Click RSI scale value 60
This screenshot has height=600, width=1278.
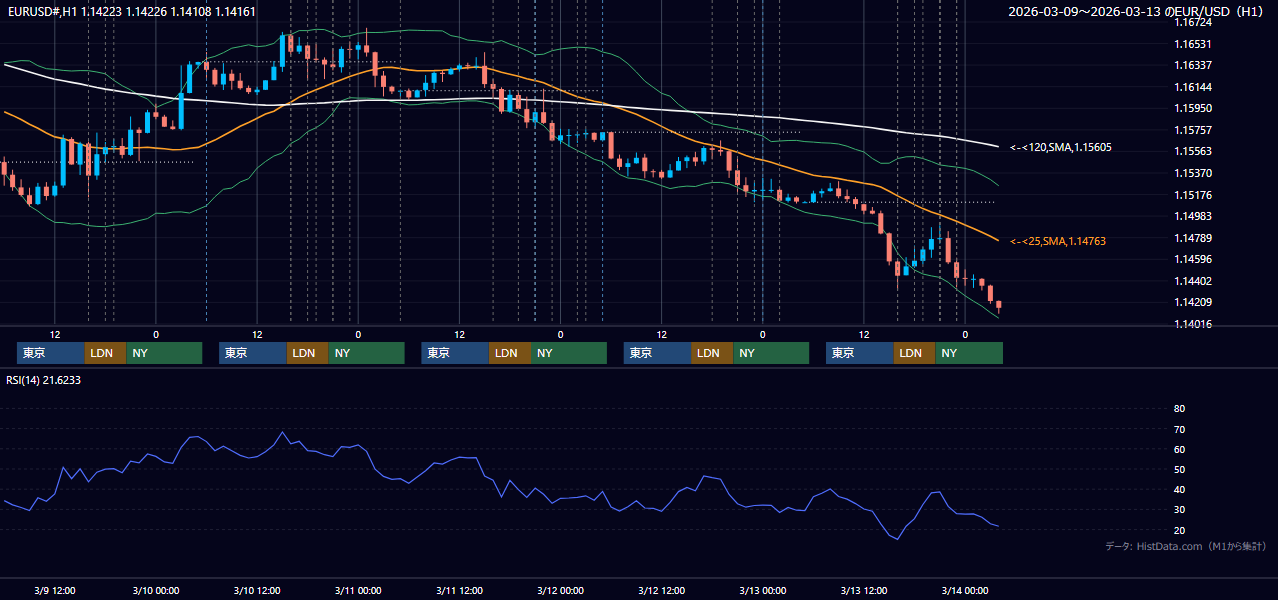(1179, 449)
